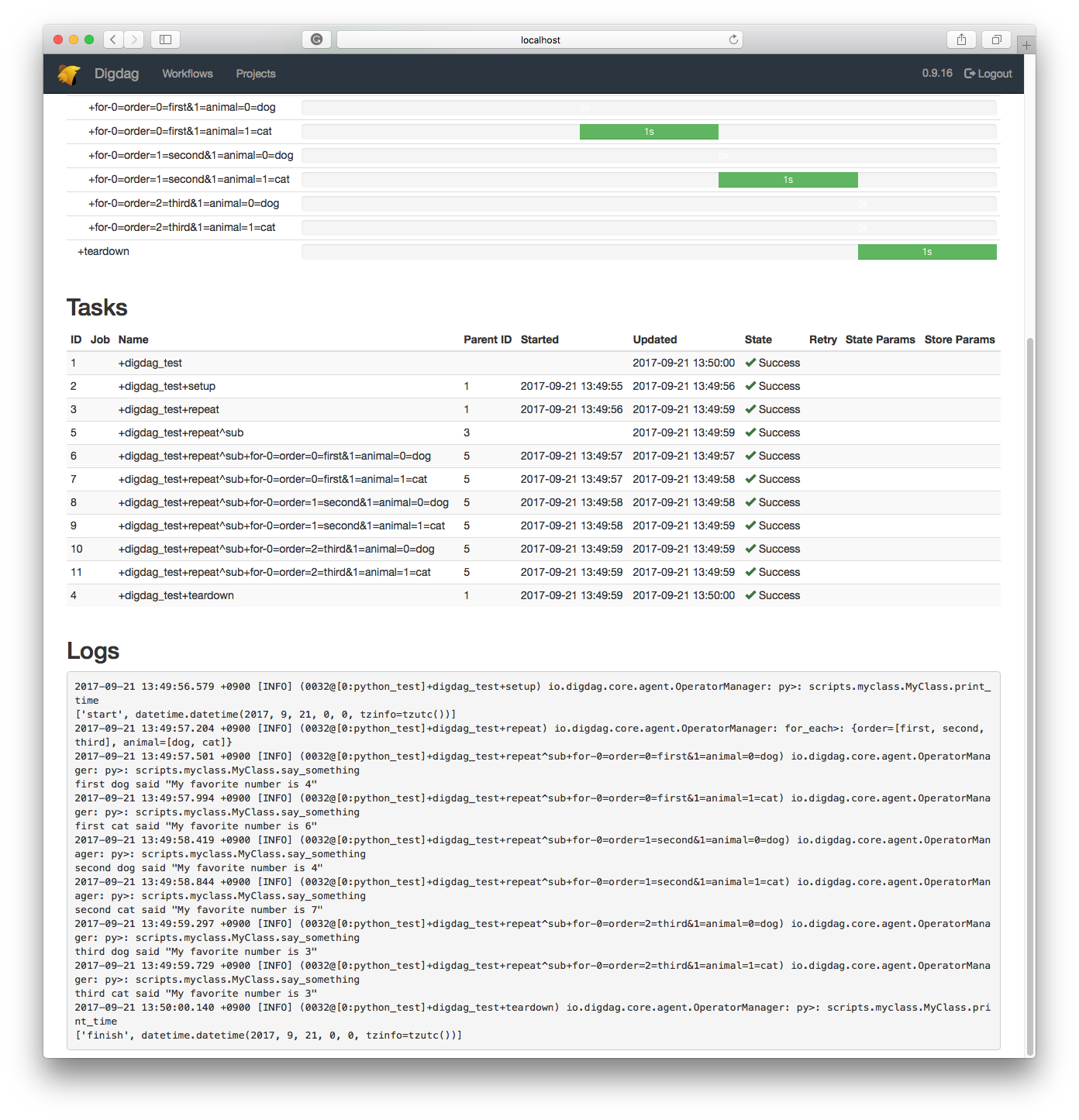Click the Grammarly icon in the toolbar
Viewport: 1079px width, 1120px height.
click(317, 39)
